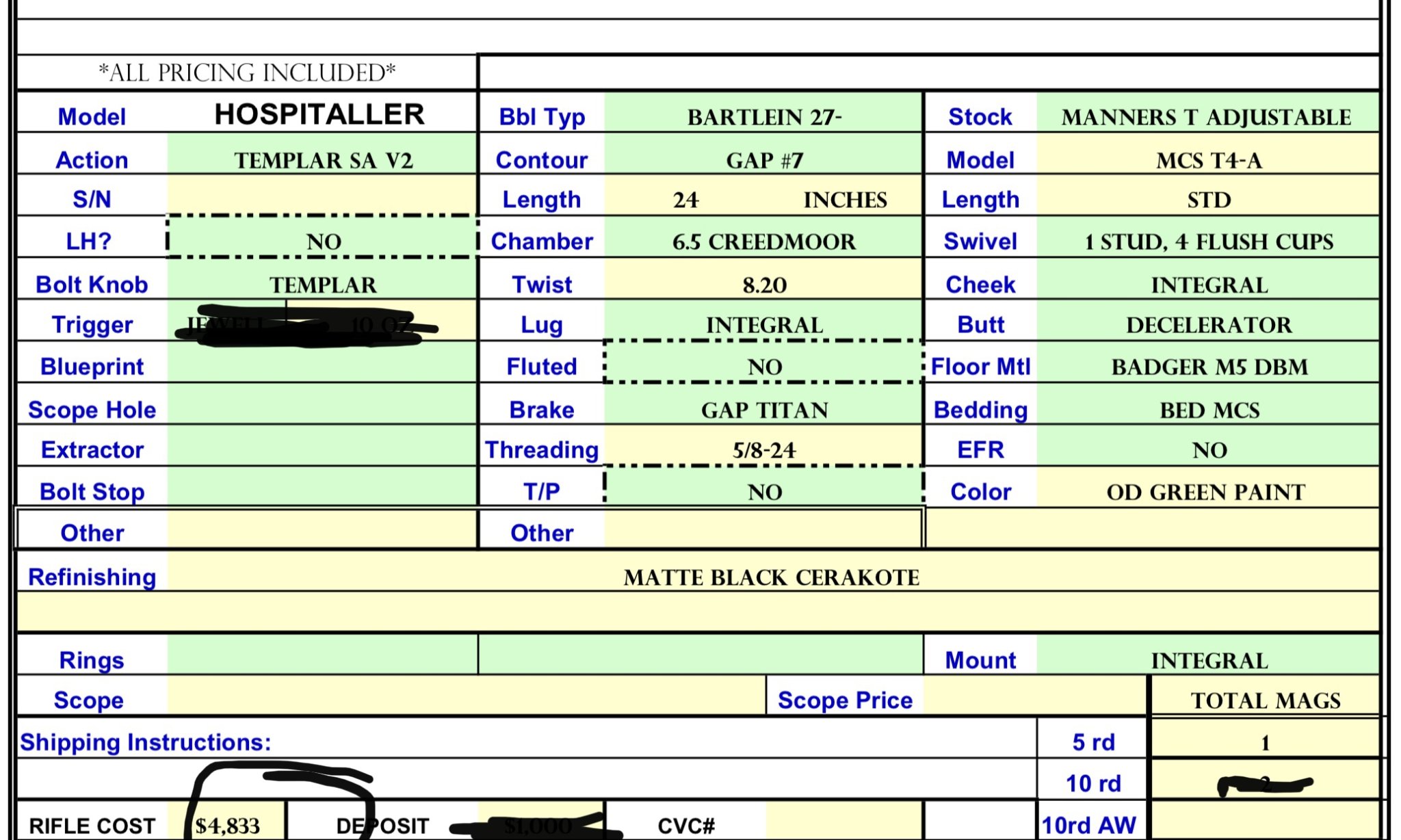Screen dimensions: 1401x840
Task: Click the Chamber label
Action: click(541, 241)
